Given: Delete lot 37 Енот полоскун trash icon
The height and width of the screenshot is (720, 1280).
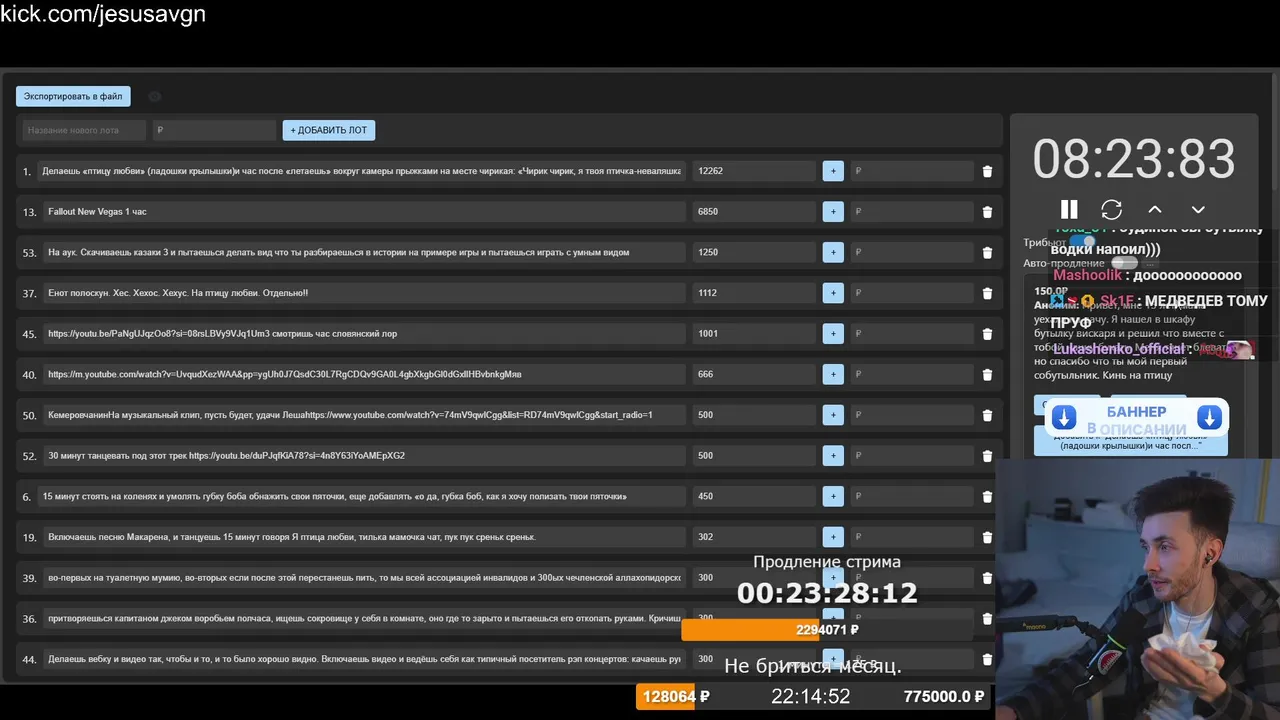Looking at the screenshot, I should point(987,293).
